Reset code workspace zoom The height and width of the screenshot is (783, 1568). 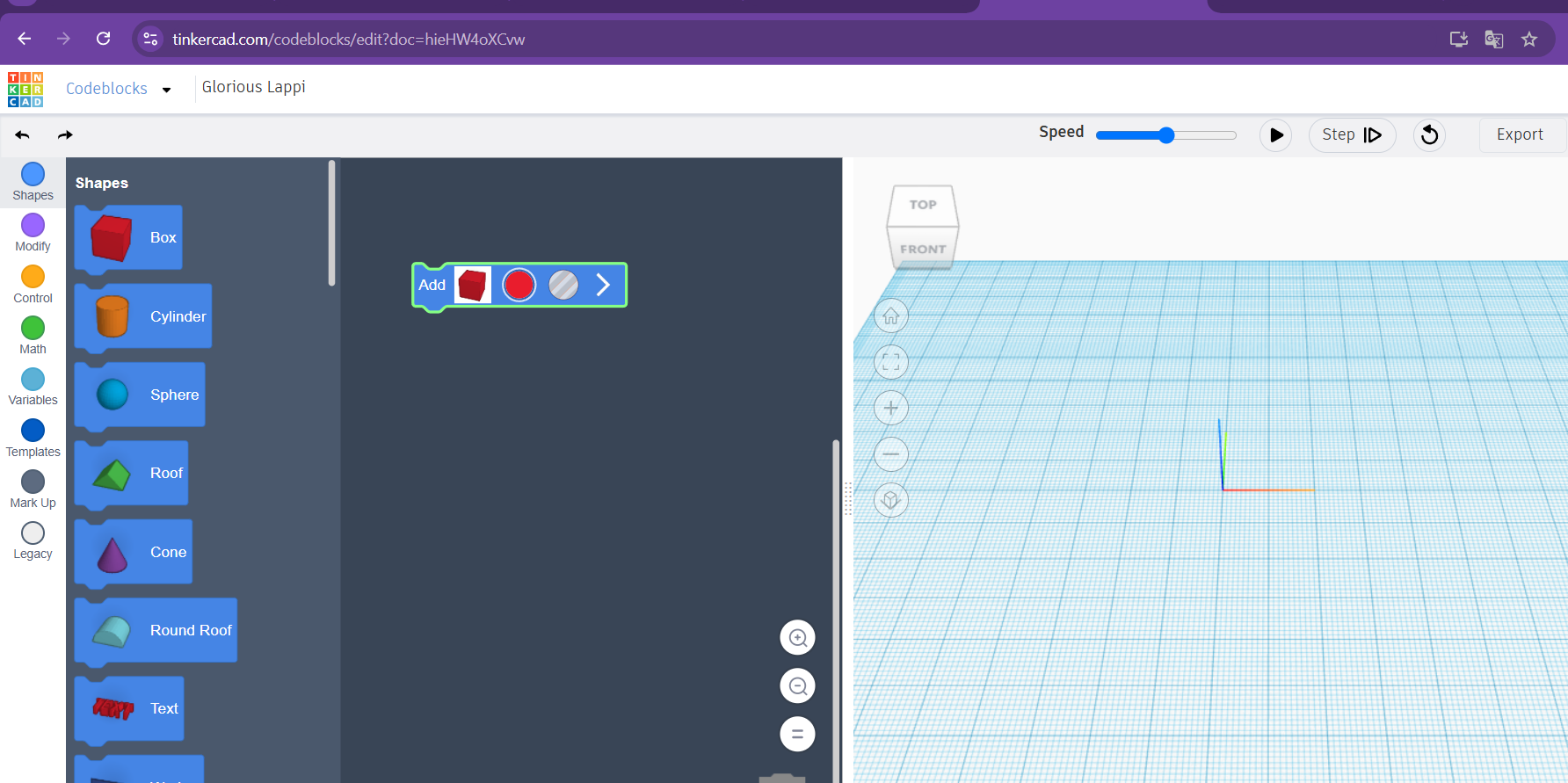click(x=797, y=735)
